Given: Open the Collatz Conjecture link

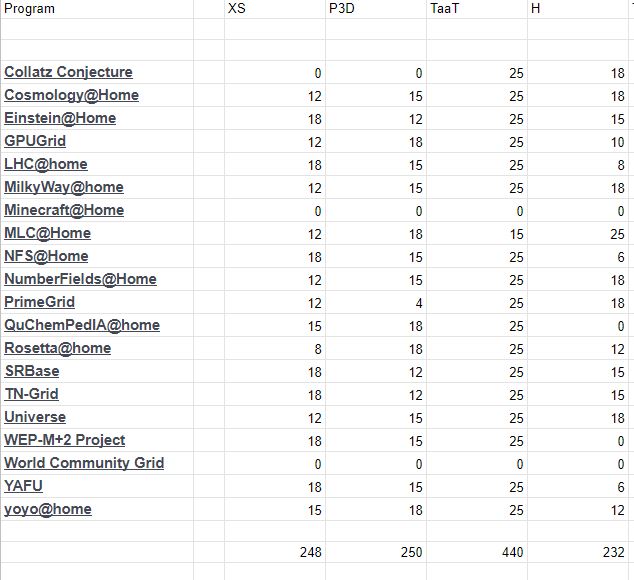Looking at the screenshot, I should (68, 72).
